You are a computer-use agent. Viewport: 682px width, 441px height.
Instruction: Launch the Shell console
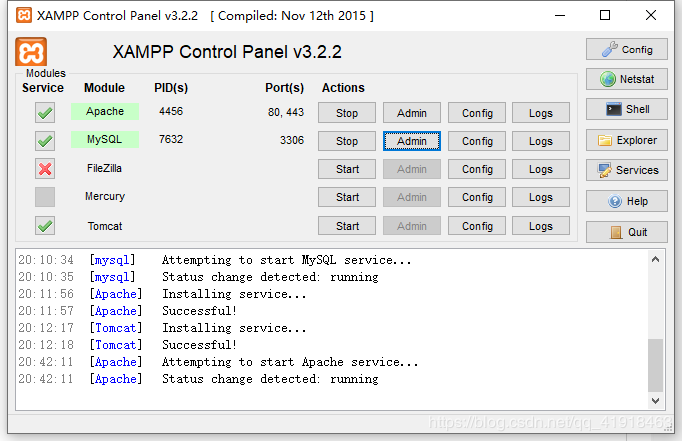(626, 109)
